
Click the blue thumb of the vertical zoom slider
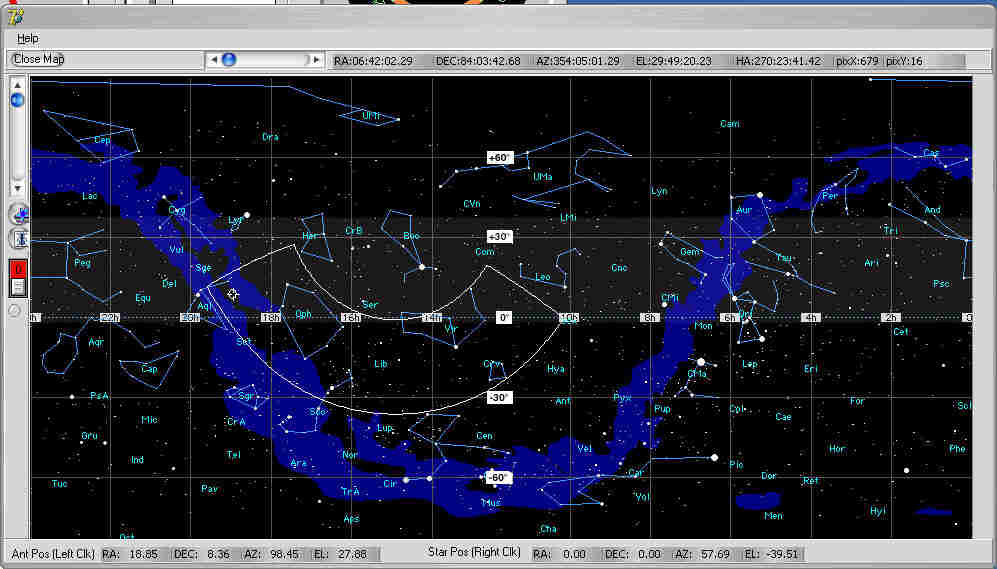click(17, 100)
